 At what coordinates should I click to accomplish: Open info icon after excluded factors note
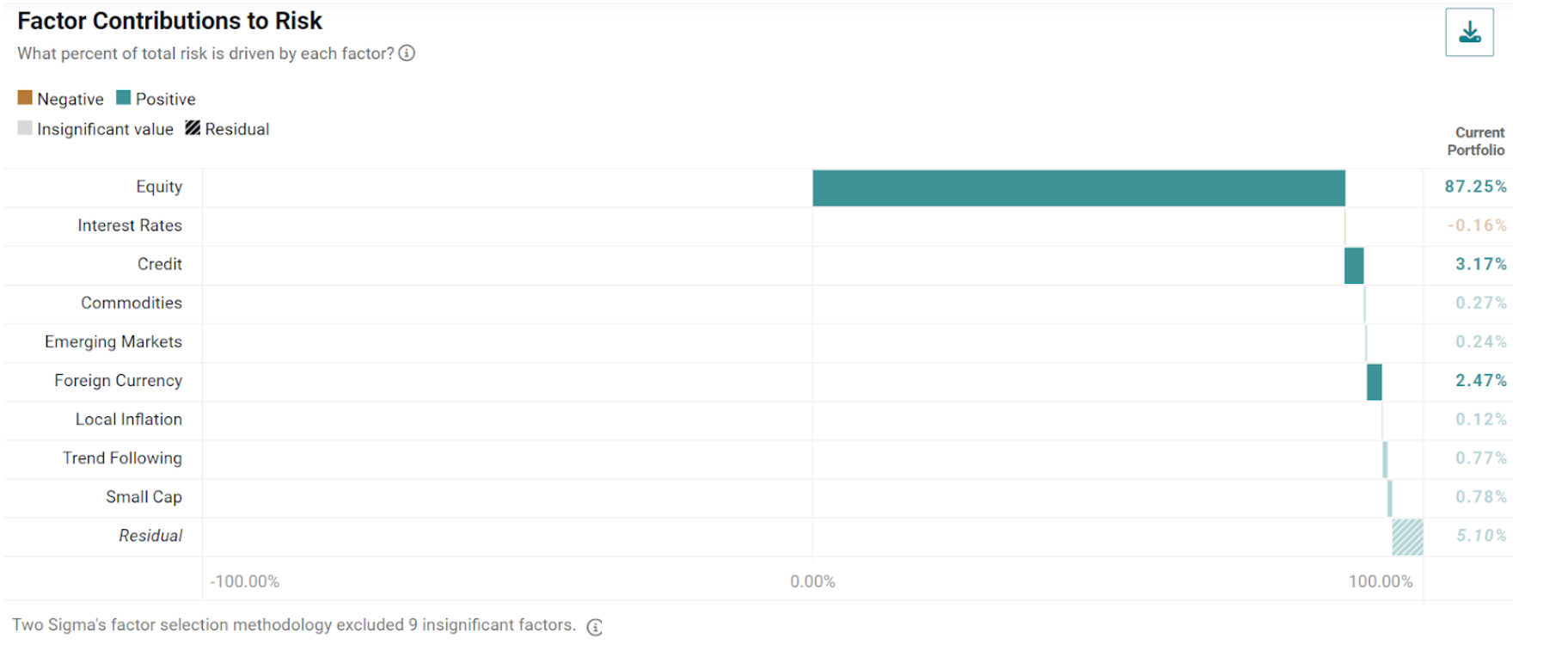click(x=594, y=627)
